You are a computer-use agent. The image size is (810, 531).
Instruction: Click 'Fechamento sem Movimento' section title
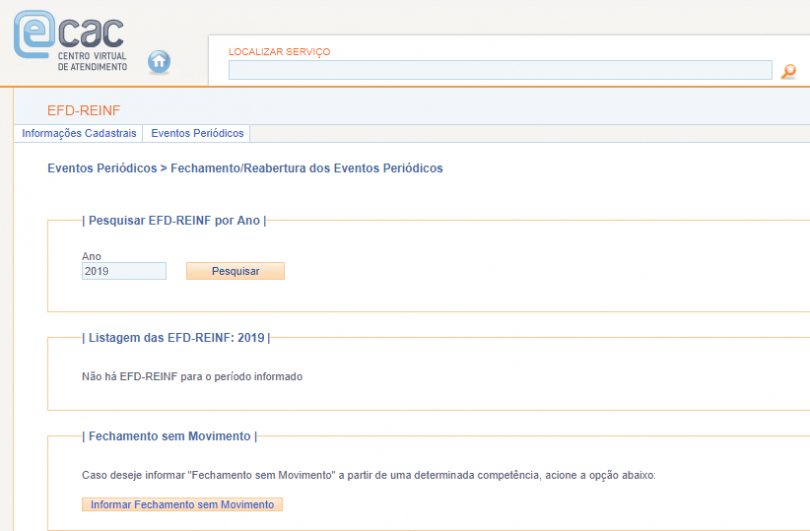click(x=169, y=436)
